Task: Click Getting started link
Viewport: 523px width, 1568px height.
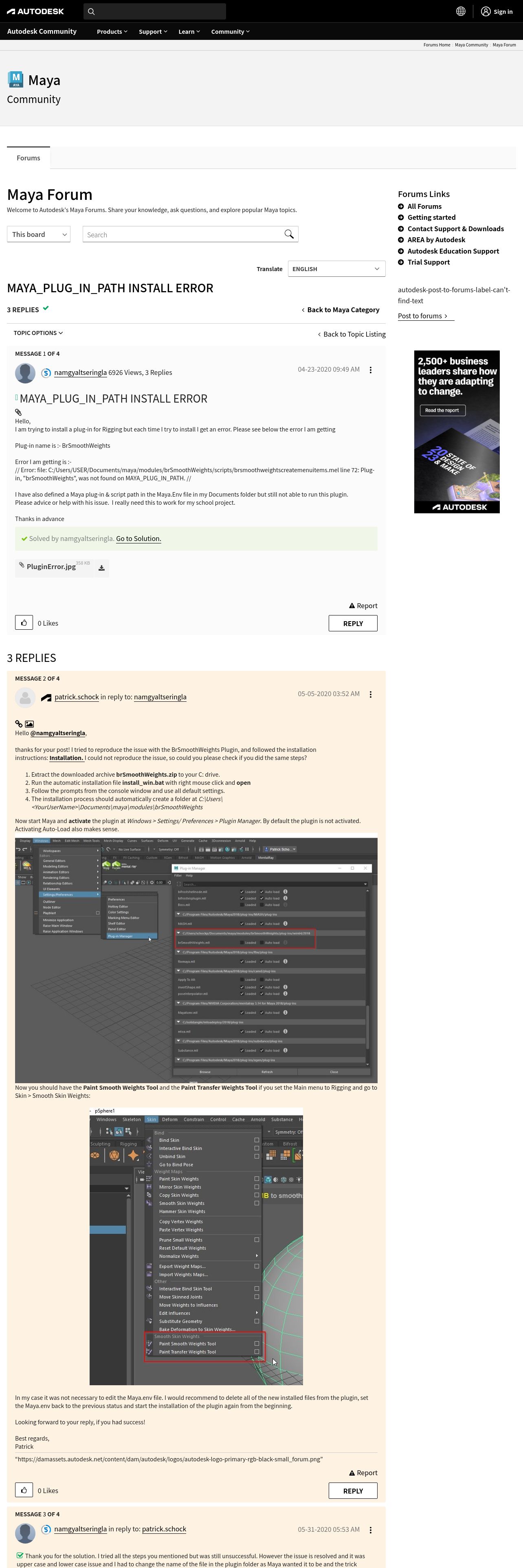Action: point(432,217)
